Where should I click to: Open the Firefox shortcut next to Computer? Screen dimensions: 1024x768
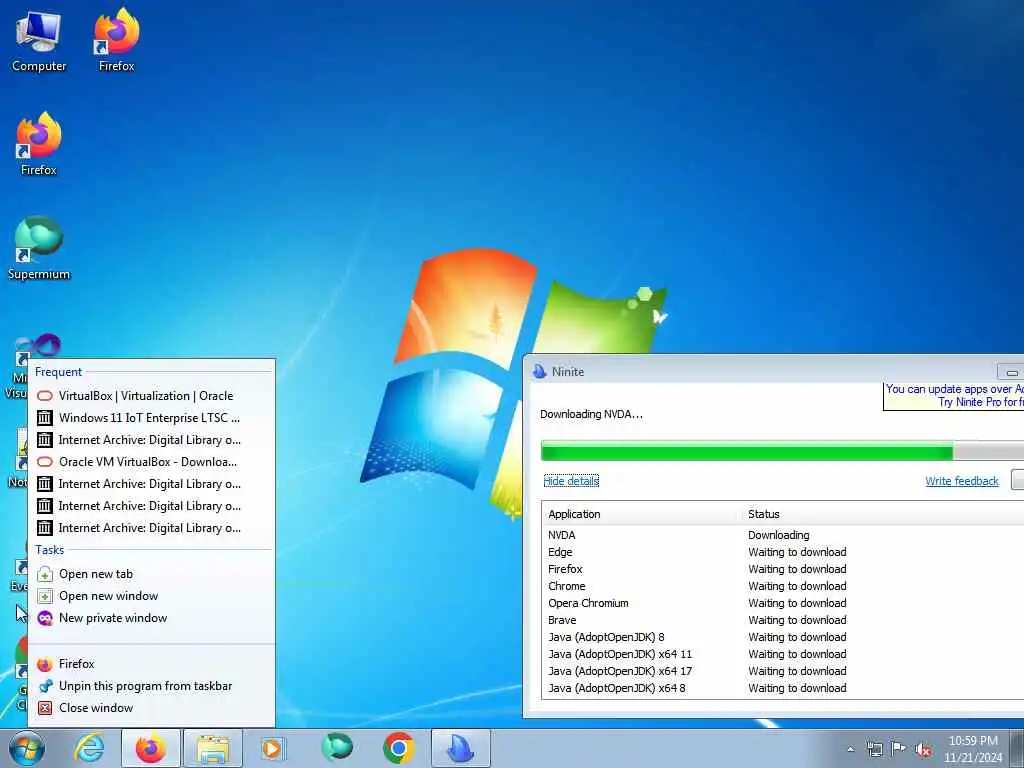click(x=116, y=40)
